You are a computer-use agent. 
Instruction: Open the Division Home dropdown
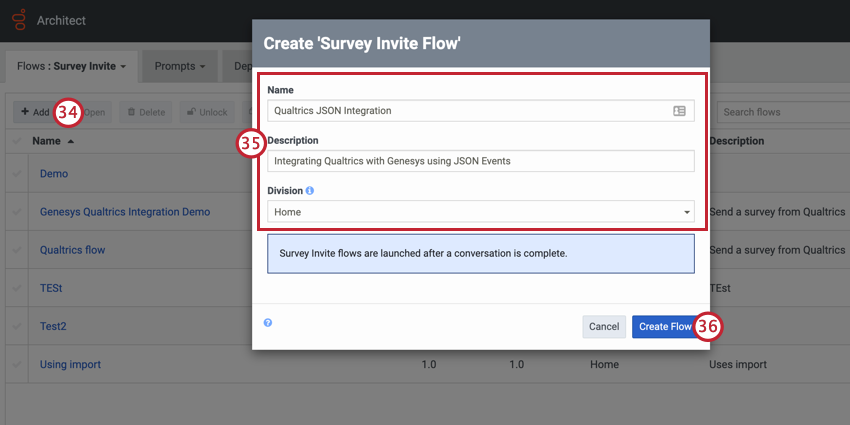pos(480,212)
